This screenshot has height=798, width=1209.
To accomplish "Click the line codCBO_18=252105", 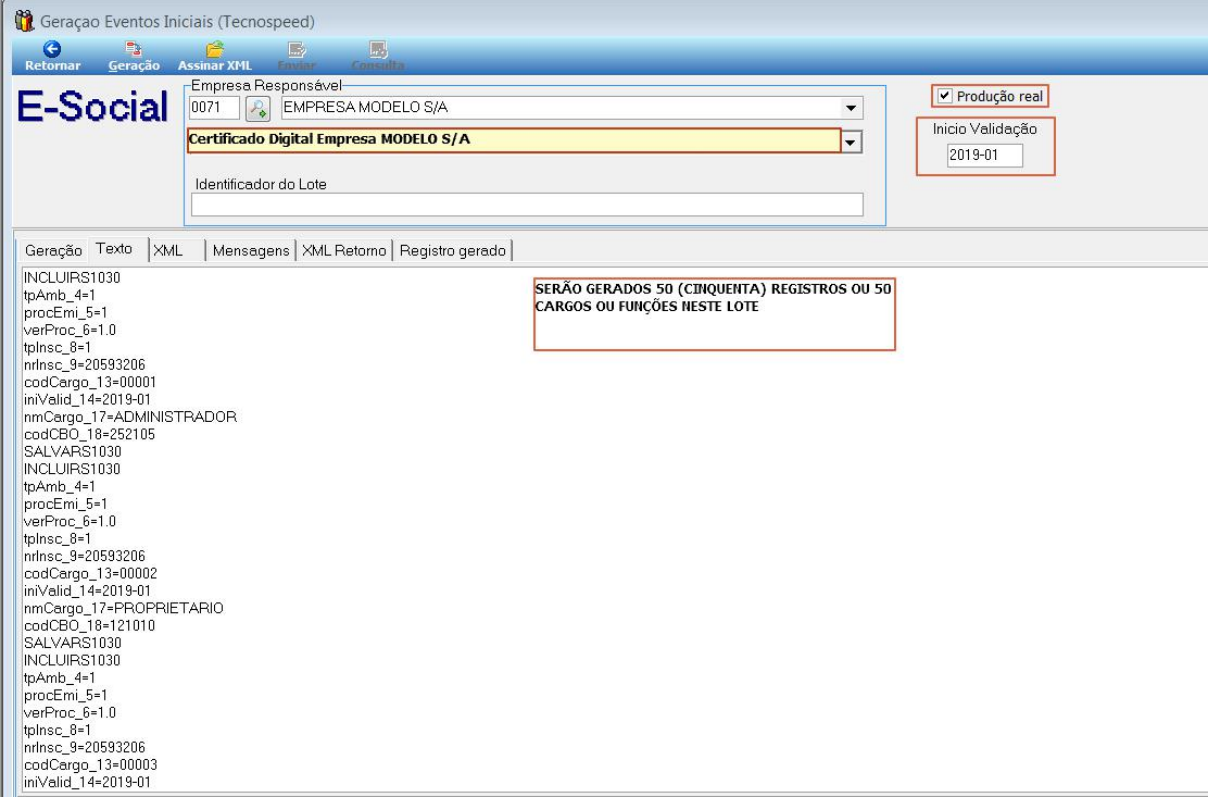I will tap(89, 434).
